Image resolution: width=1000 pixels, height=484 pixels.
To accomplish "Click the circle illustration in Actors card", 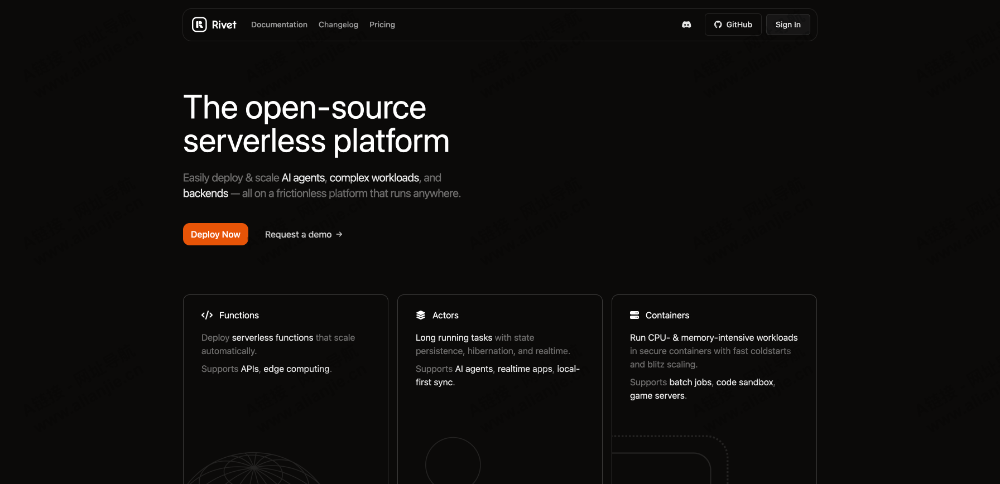I will point(453,460).
